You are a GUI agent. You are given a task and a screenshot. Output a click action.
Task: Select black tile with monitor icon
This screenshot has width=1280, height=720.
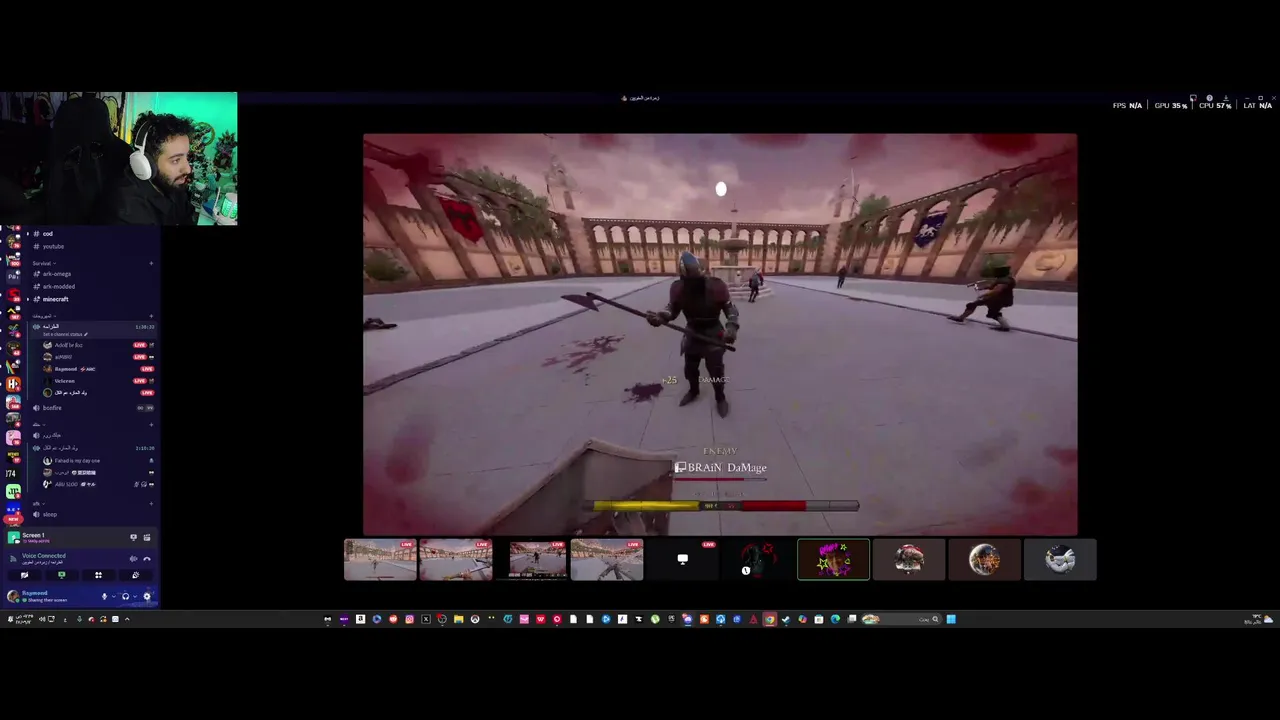pyautogui.click(x=683, y=560)
